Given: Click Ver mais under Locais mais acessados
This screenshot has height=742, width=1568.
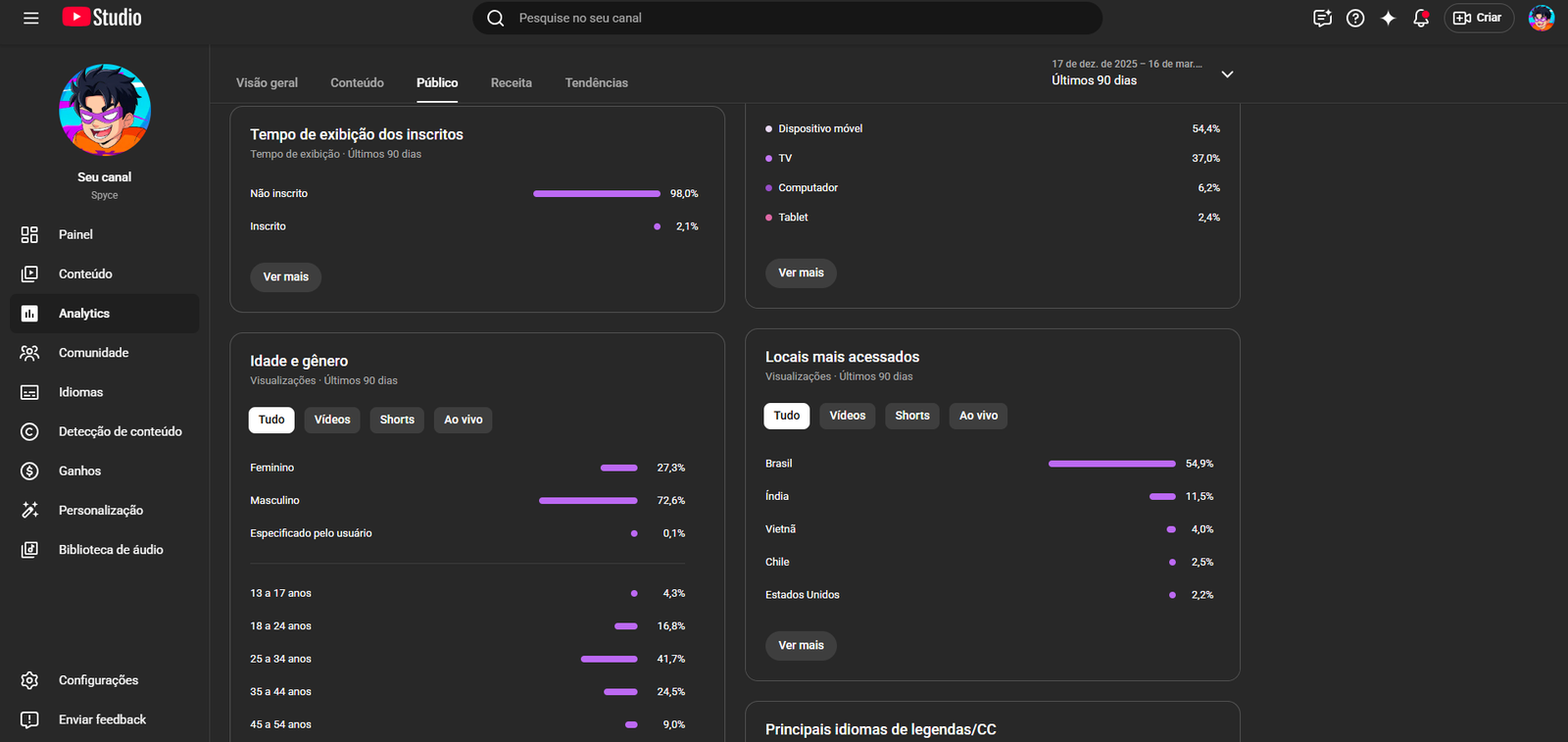Looking at the screenshot, I should click(x=801, y=645).
